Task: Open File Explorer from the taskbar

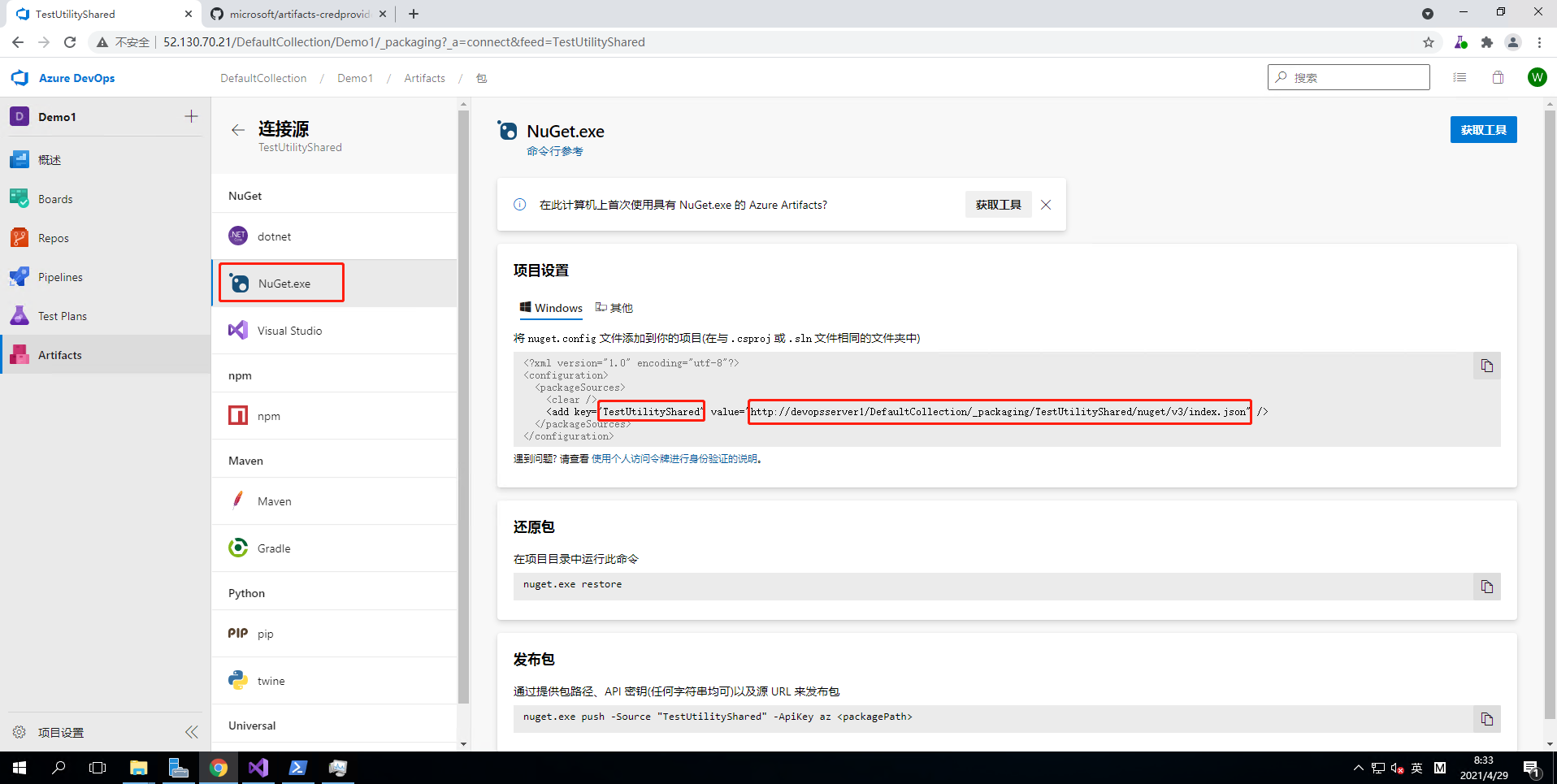Action: coord(139,768)
